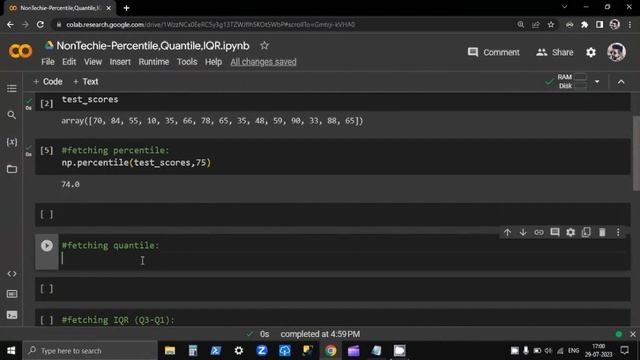Run the fetching quantile cell
Viewport: 640px width, 360px height.
click(47, 246)
